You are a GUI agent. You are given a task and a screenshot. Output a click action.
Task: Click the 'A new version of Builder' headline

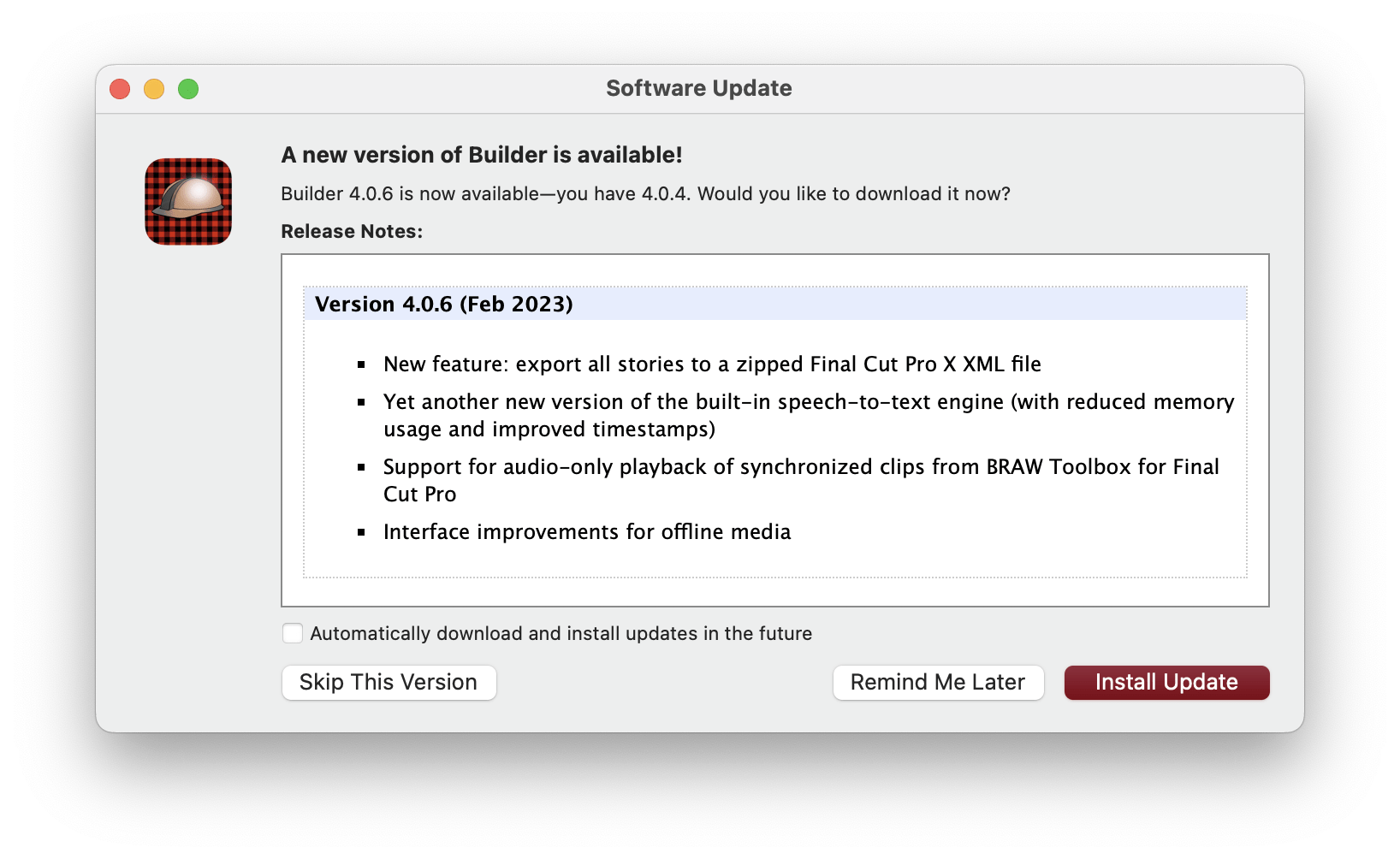point(482,155)
